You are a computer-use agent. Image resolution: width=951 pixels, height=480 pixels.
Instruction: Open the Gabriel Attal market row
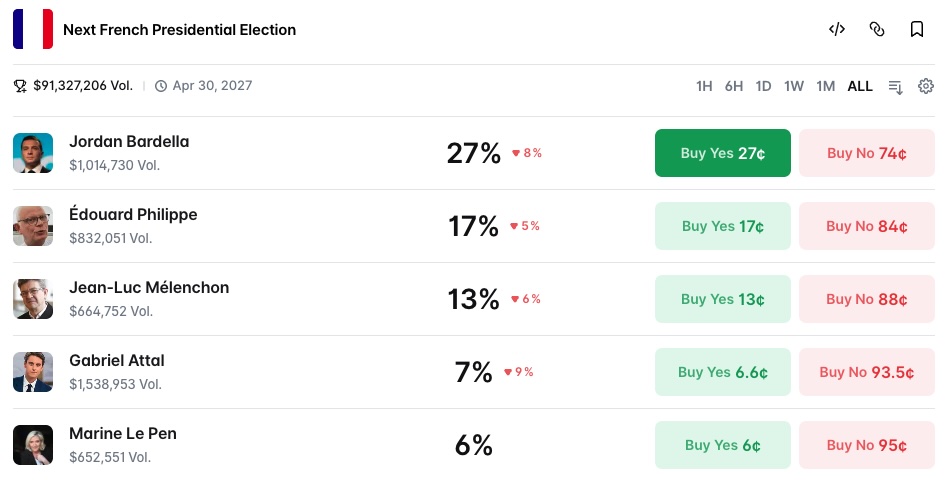pyautogui.click(x=474, y=372)
